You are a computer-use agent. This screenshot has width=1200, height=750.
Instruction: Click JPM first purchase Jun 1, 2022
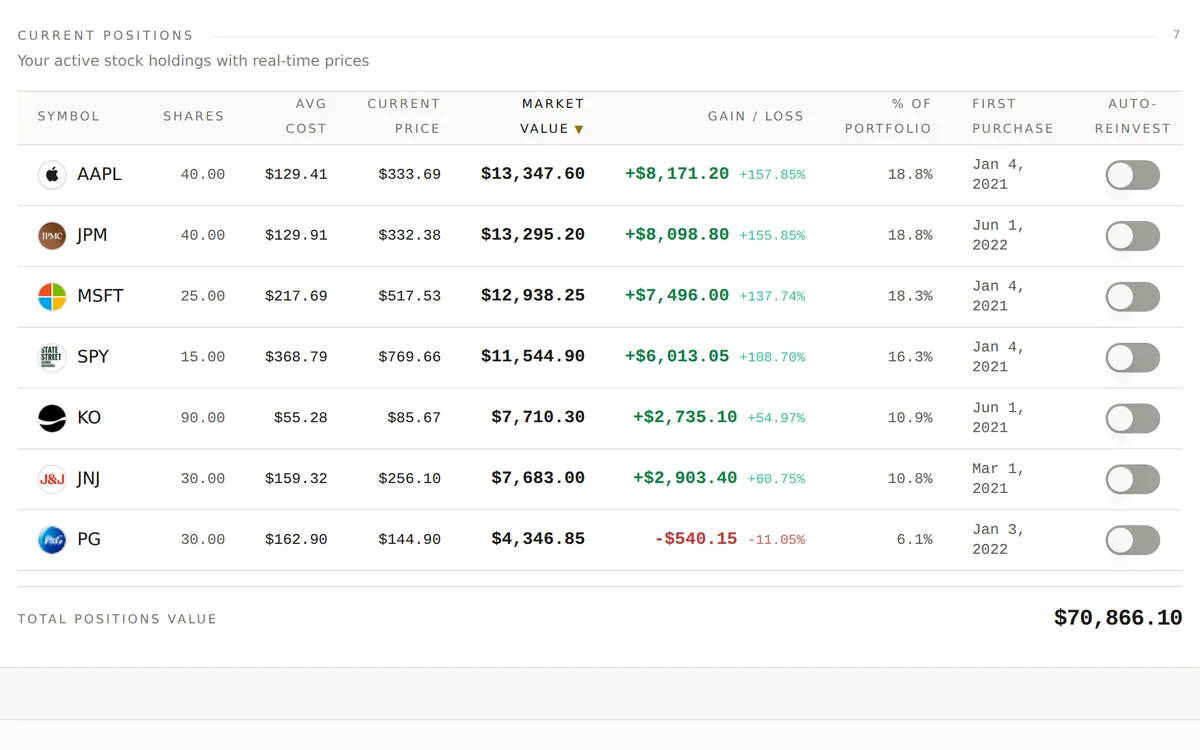[x=998, y=235]
